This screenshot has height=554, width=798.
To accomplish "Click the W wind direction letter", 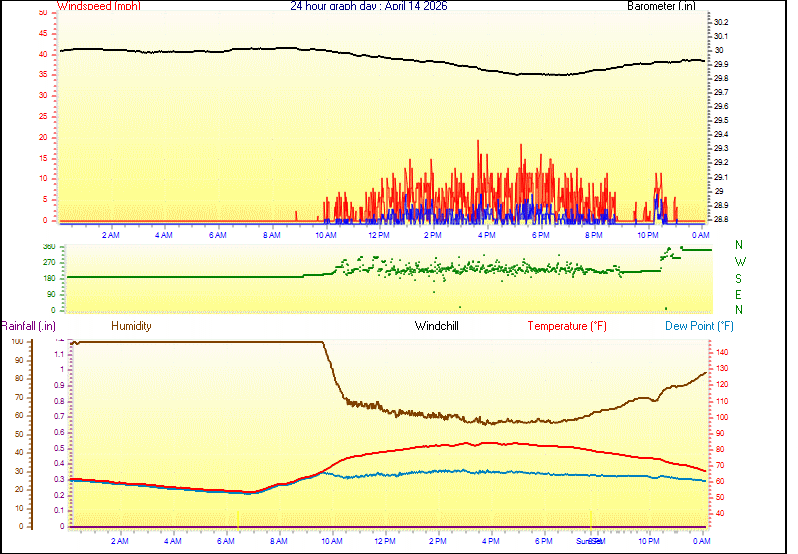I will 739,261.
